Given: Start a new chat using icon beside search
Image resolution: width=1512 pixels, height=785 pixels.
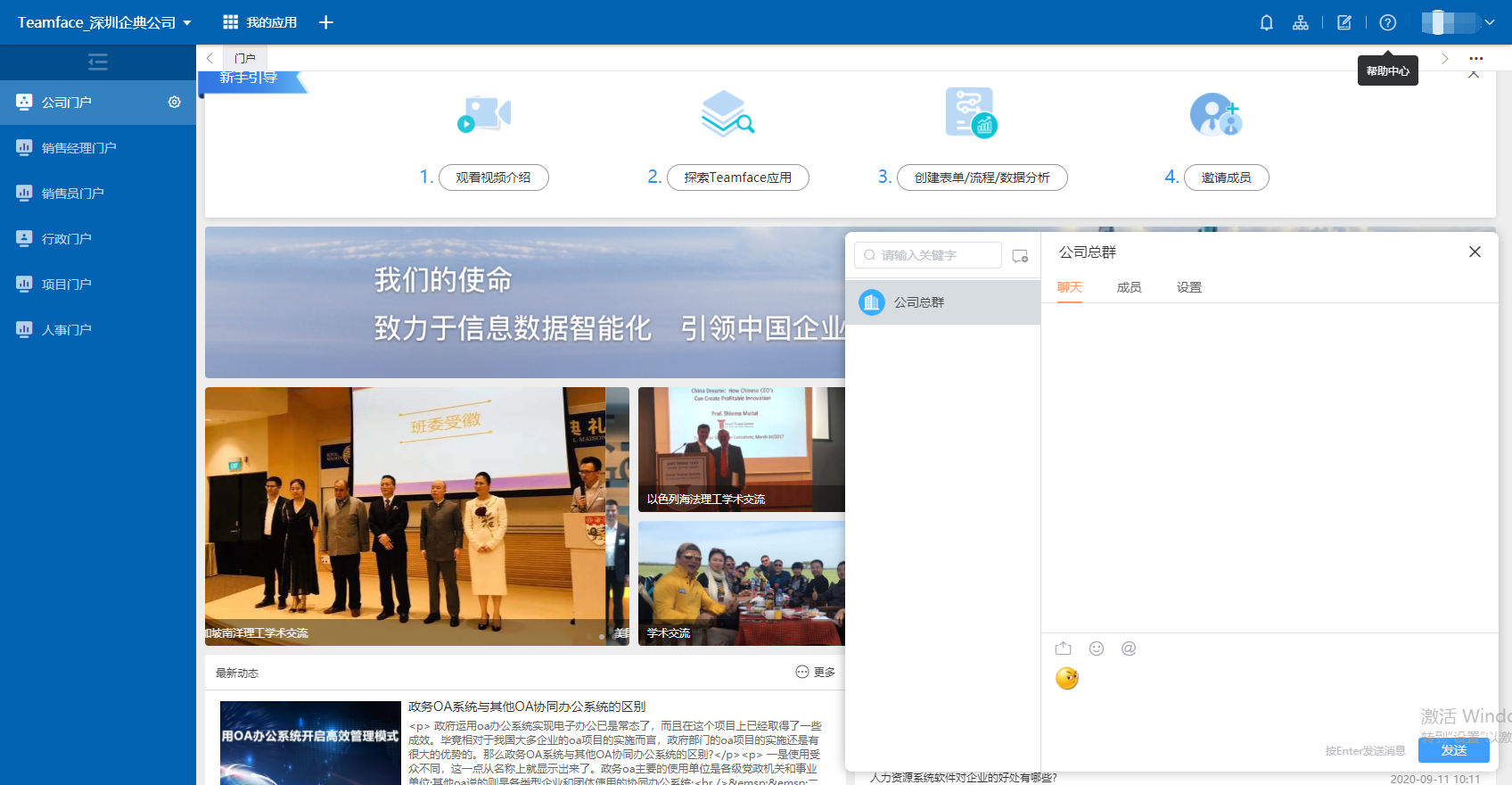Looking at the screenshot, I should coord(1021,256).
